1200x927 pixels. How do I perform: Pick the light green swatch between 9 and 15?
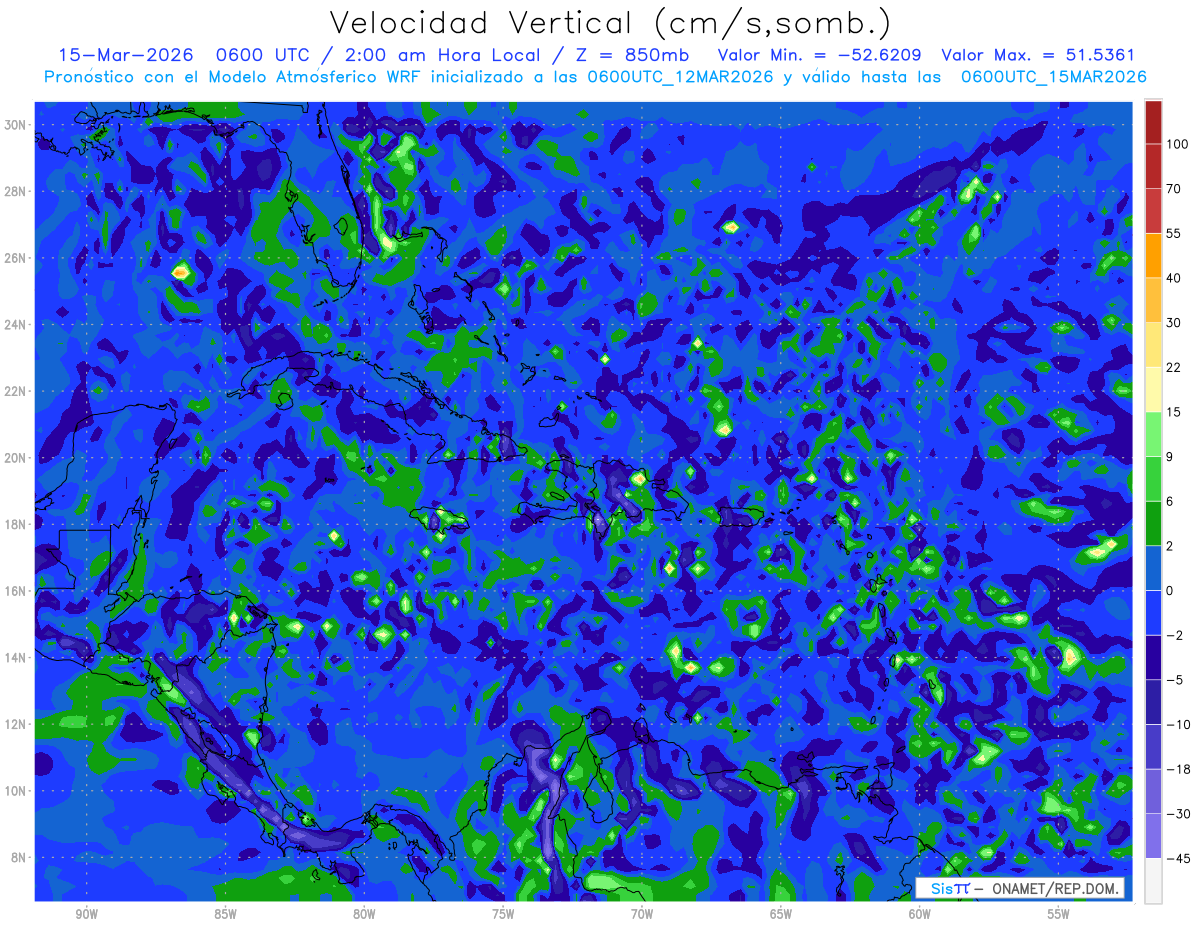(x=1153, y=434)
